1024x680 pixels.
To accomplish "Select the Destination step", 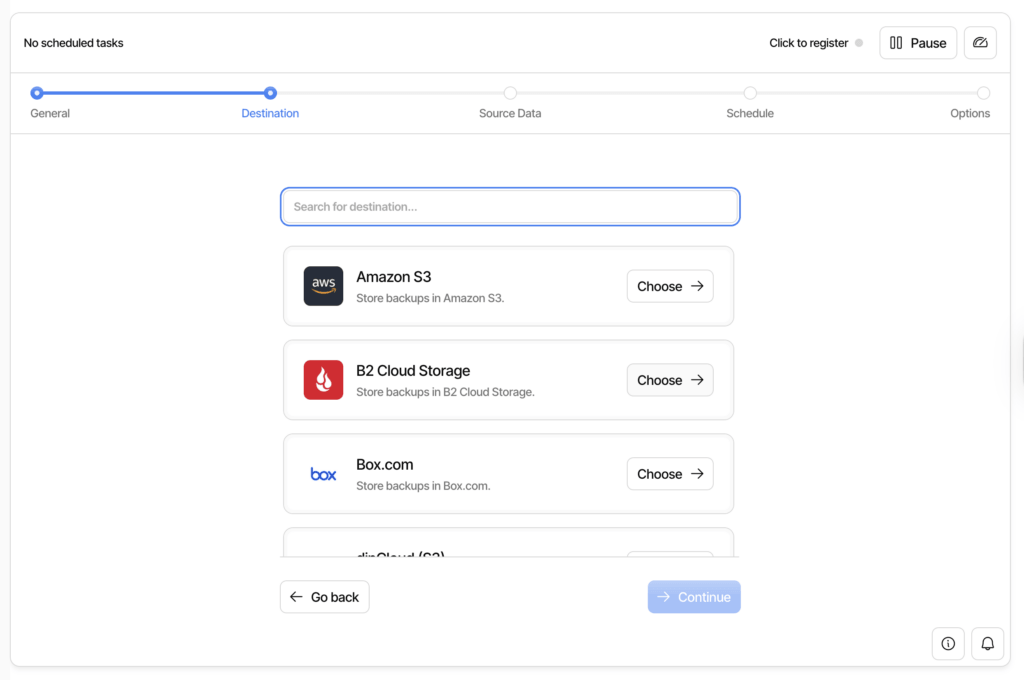I will pyautogui.click(x=270, y=113).
